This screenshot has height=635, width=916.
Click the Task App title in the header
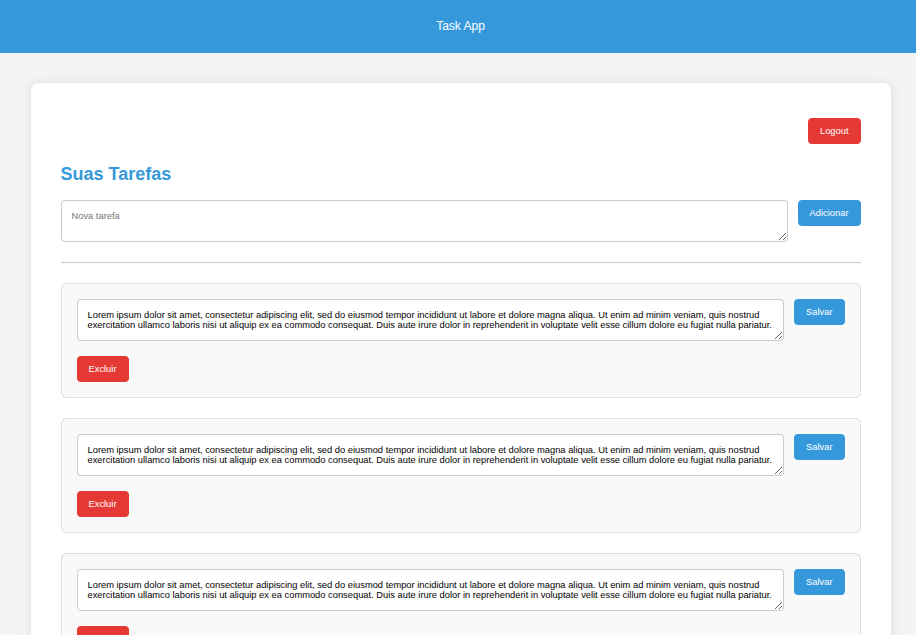coord(460,25)
